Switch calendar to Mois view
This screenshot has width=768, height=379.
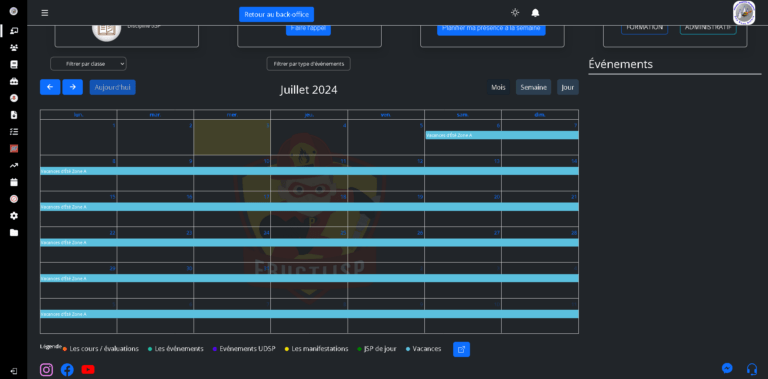(499, 87)
